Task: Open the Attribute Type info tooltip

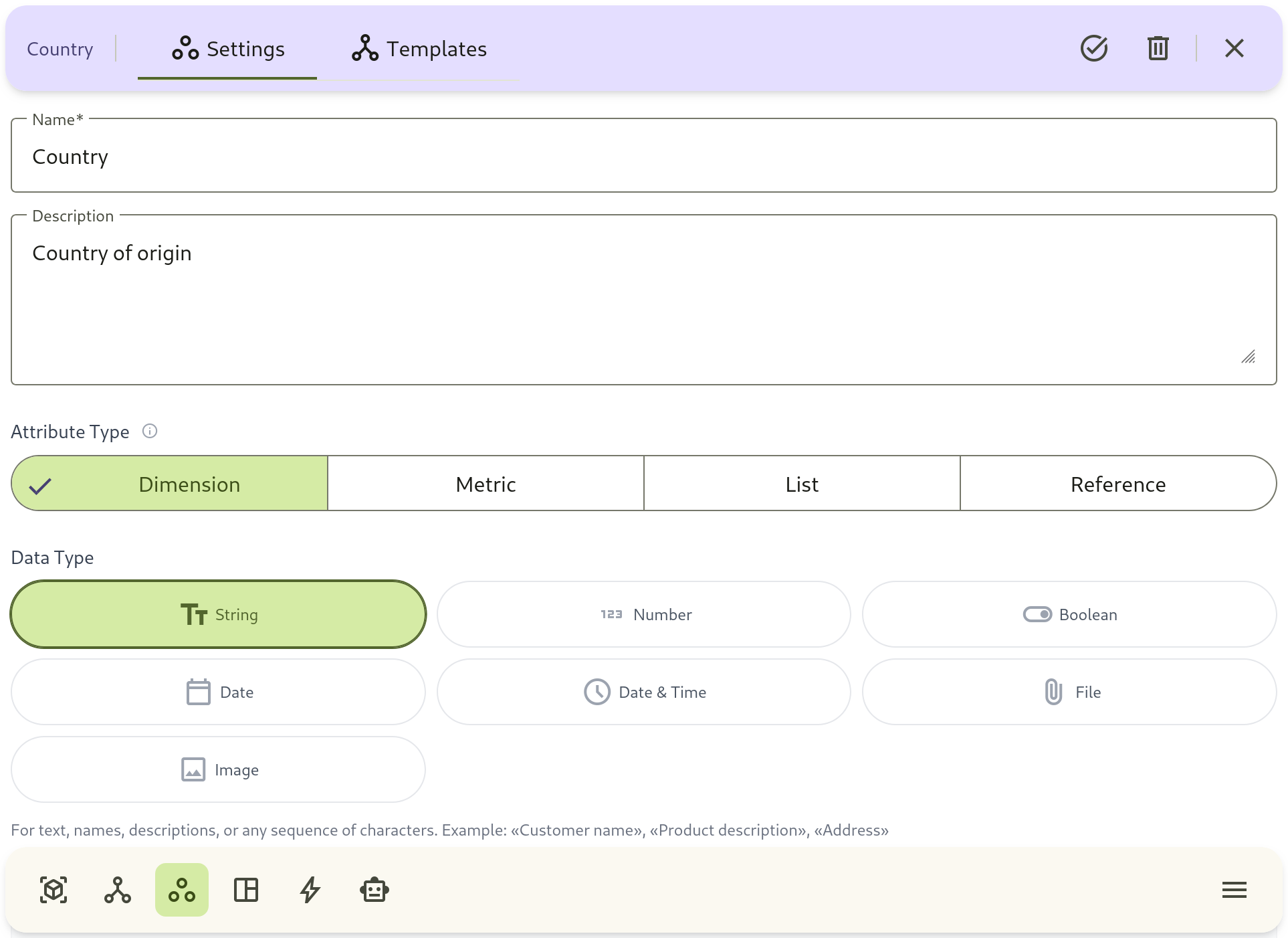Action: 150,431
